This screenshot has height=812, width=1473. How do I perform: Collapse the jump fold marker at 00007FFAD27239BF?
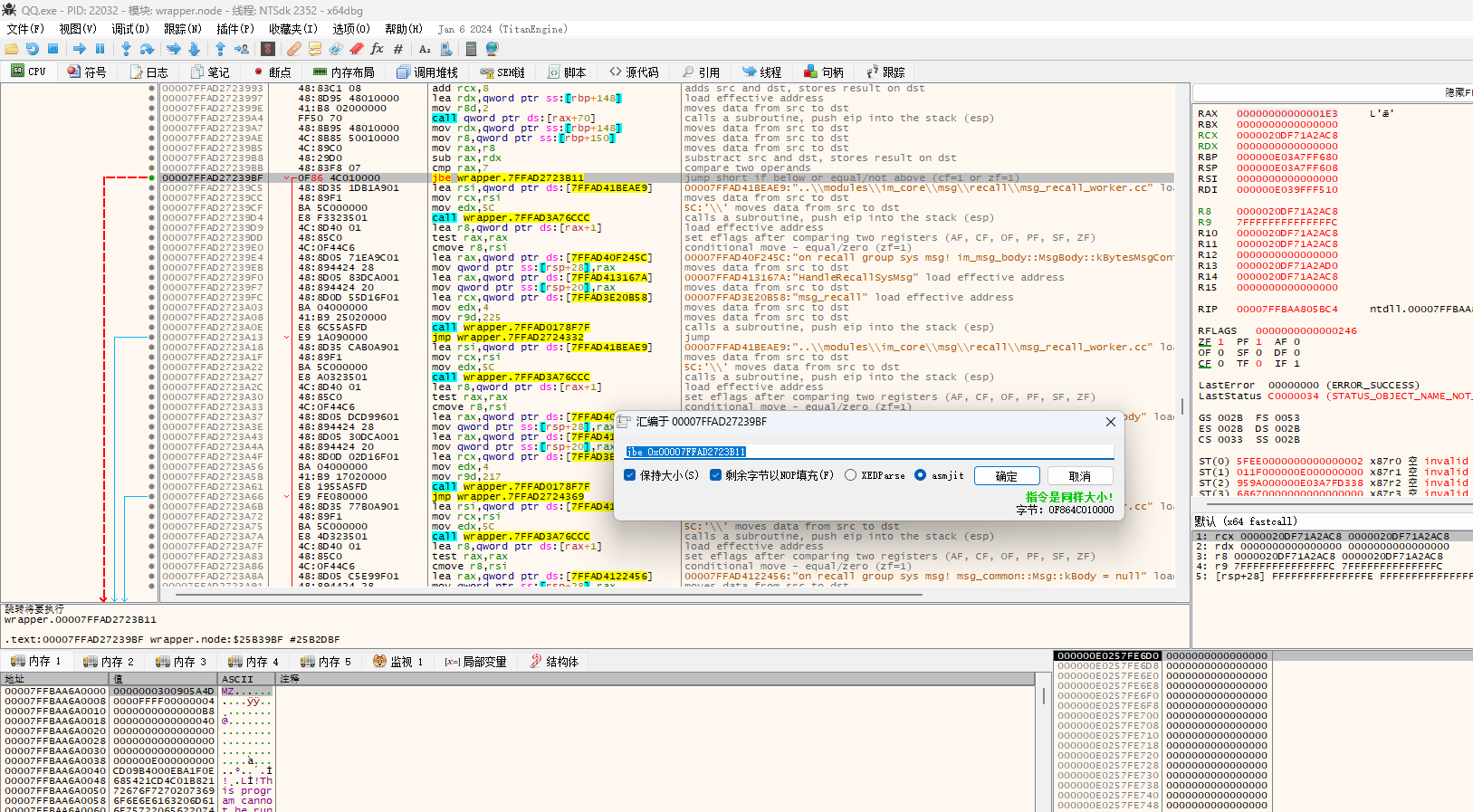[x=287, y=178]
